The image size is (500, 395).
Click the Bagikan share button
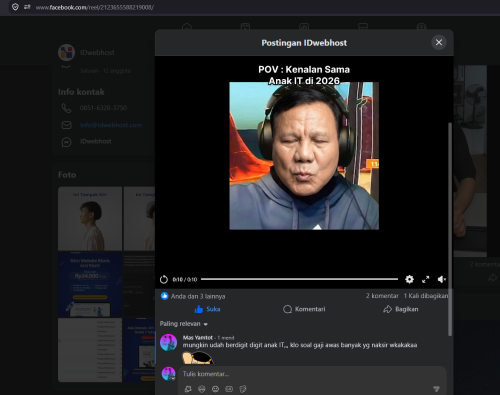click(x=401, y=309)
